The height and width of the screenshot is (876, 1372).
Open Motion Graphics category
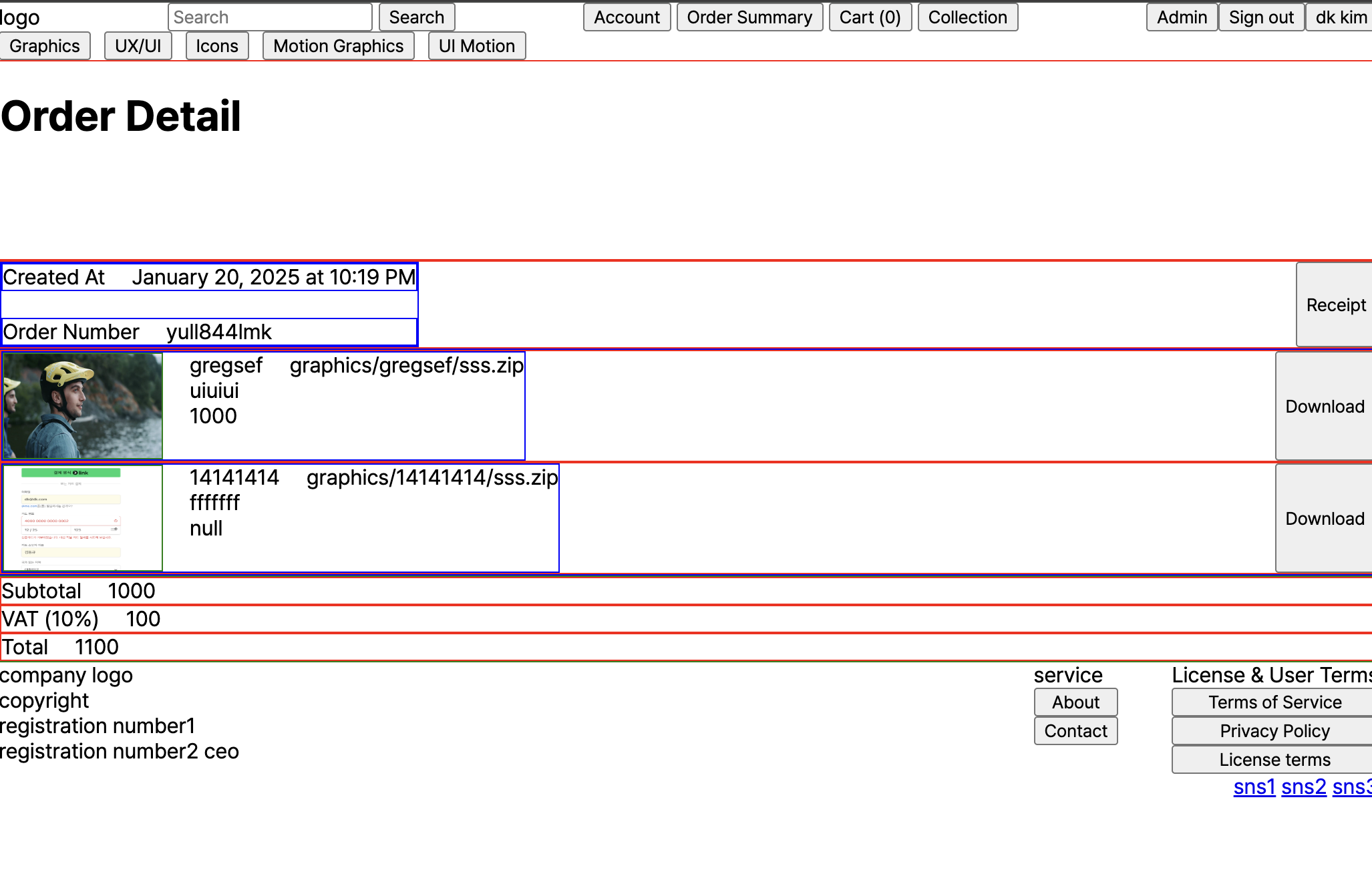click(x=338, y=46)
